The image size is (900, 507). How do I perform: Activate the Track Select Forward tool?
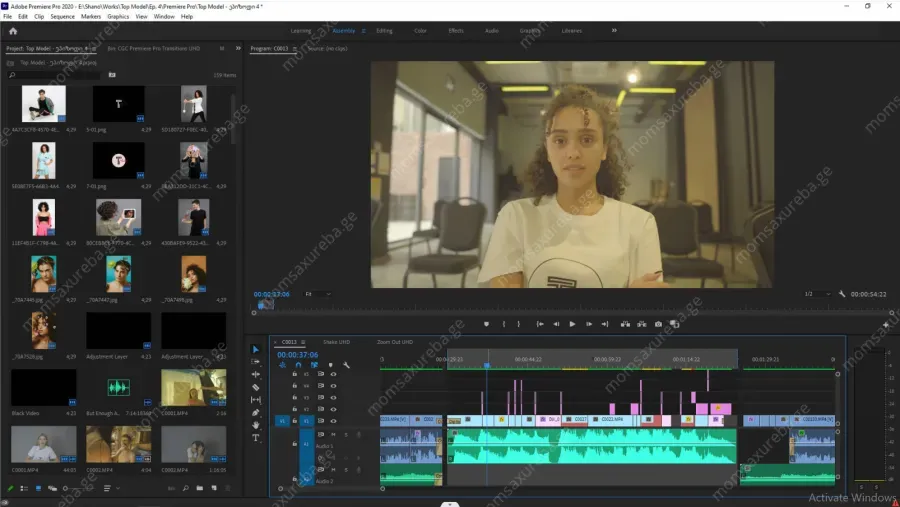pyautogui.click(x=256, y=362)
